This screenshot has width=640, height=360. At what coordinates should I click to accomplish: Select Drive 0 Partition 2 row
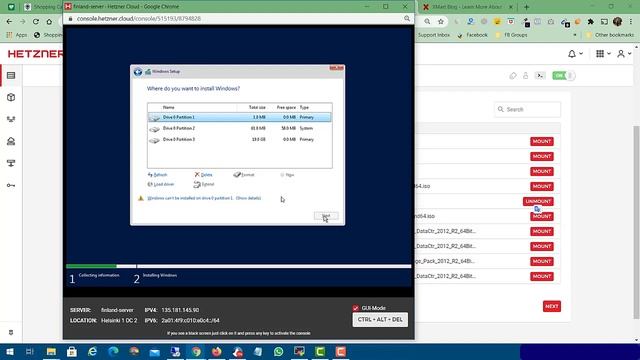click(240, 128)
